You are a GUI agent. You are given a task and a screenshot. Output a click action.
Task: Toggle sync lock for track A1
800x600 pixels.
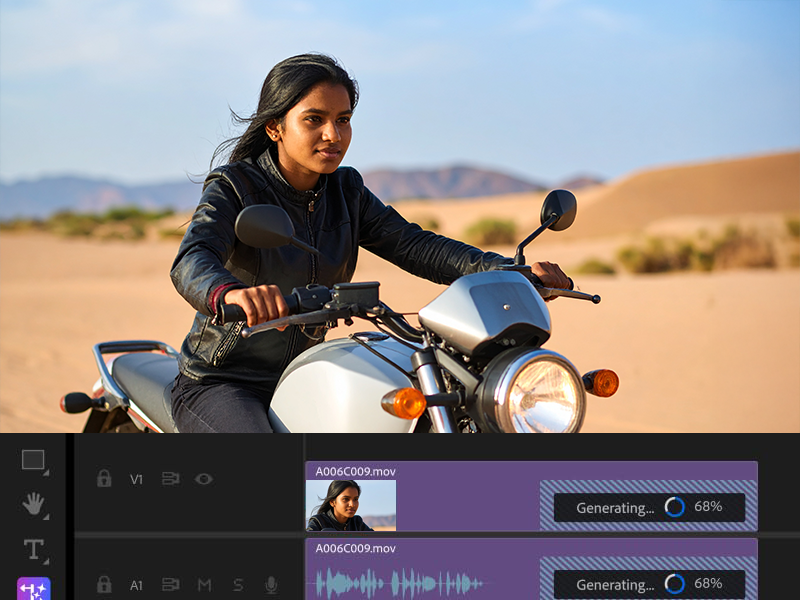tap(170, 585)
